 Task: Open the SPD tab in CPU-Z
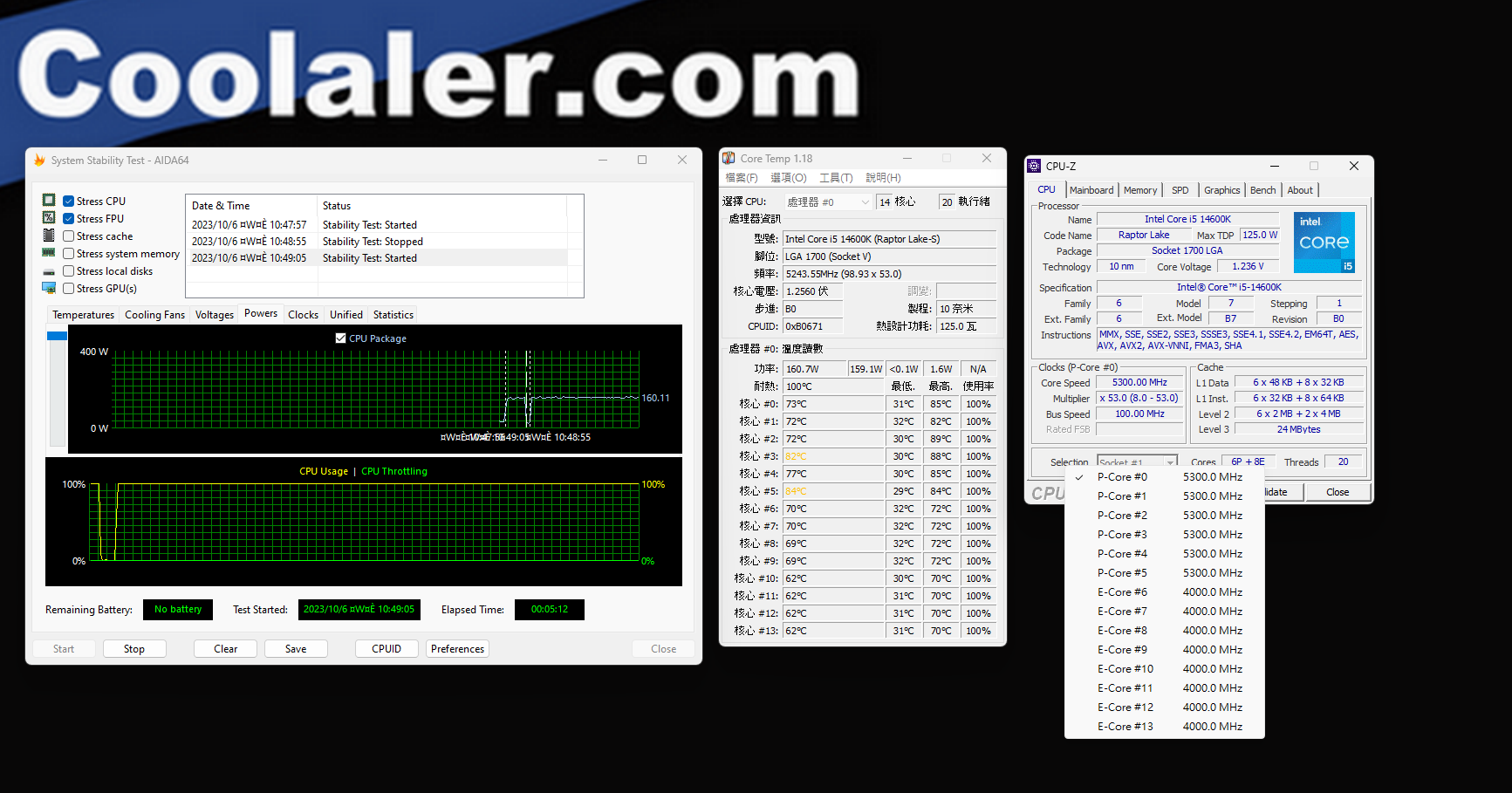click(x=1180, y=190)
